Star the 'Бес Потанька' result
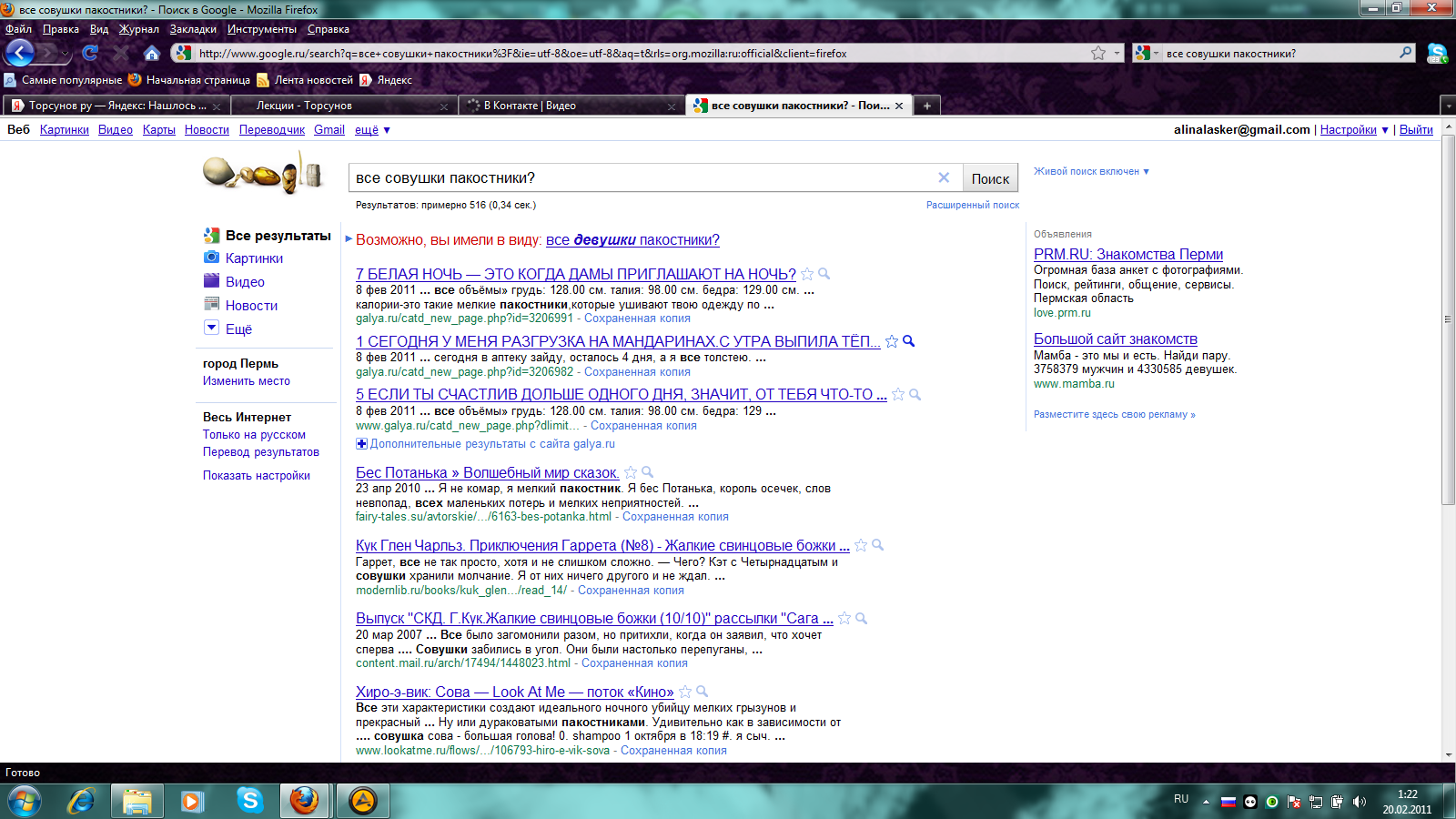This screenshot has width=1456, height=819. click(631, 472)
